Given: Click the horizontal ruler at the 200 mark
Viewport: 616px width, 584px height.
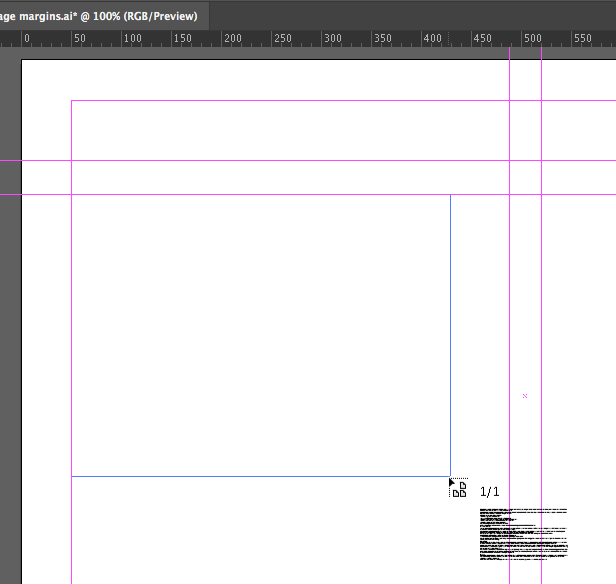Looking at the screenshot, I should [x=233, y=38].
